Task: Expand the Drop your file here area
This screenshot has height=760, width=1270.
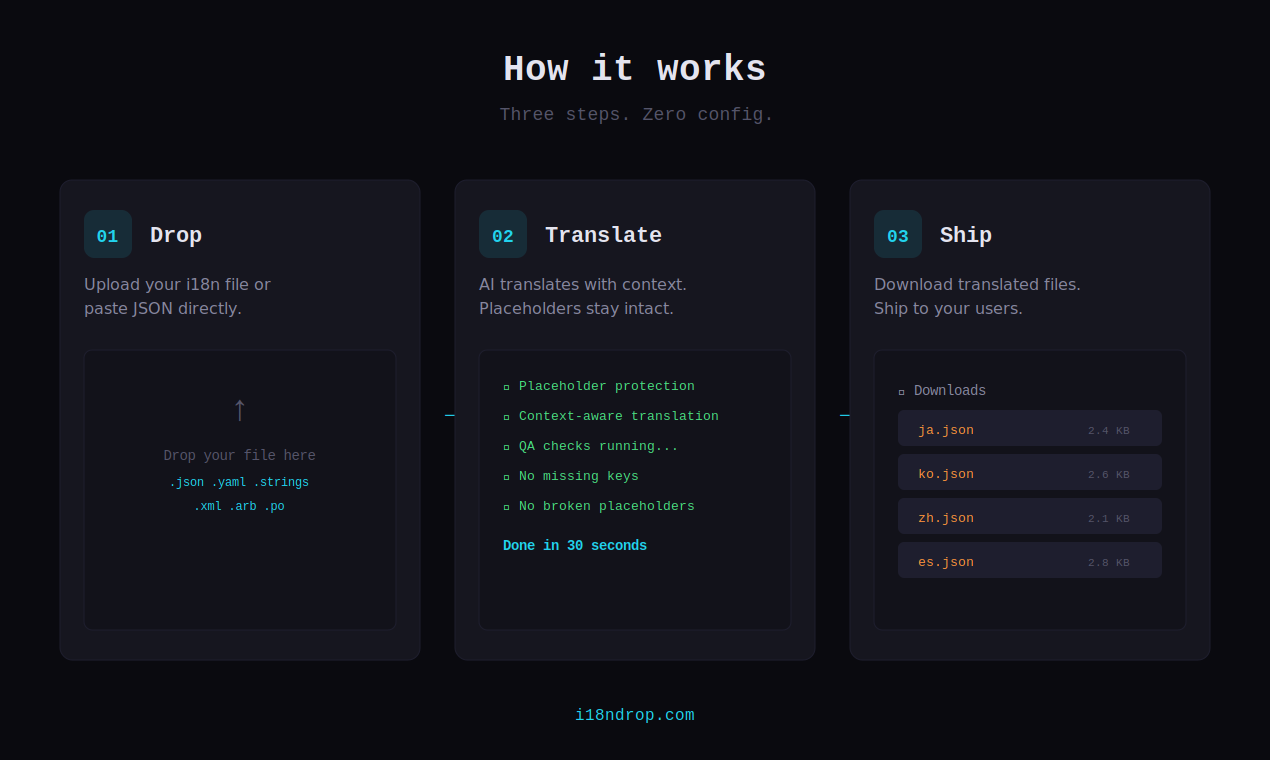Action: (239, 489)
